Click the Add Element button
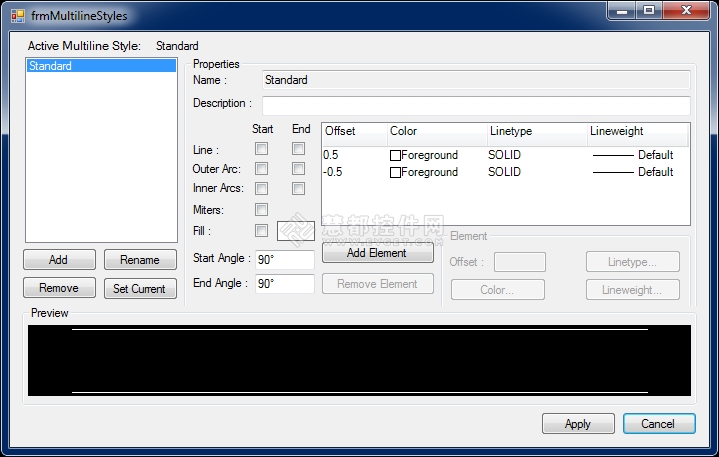 point(378,253)
